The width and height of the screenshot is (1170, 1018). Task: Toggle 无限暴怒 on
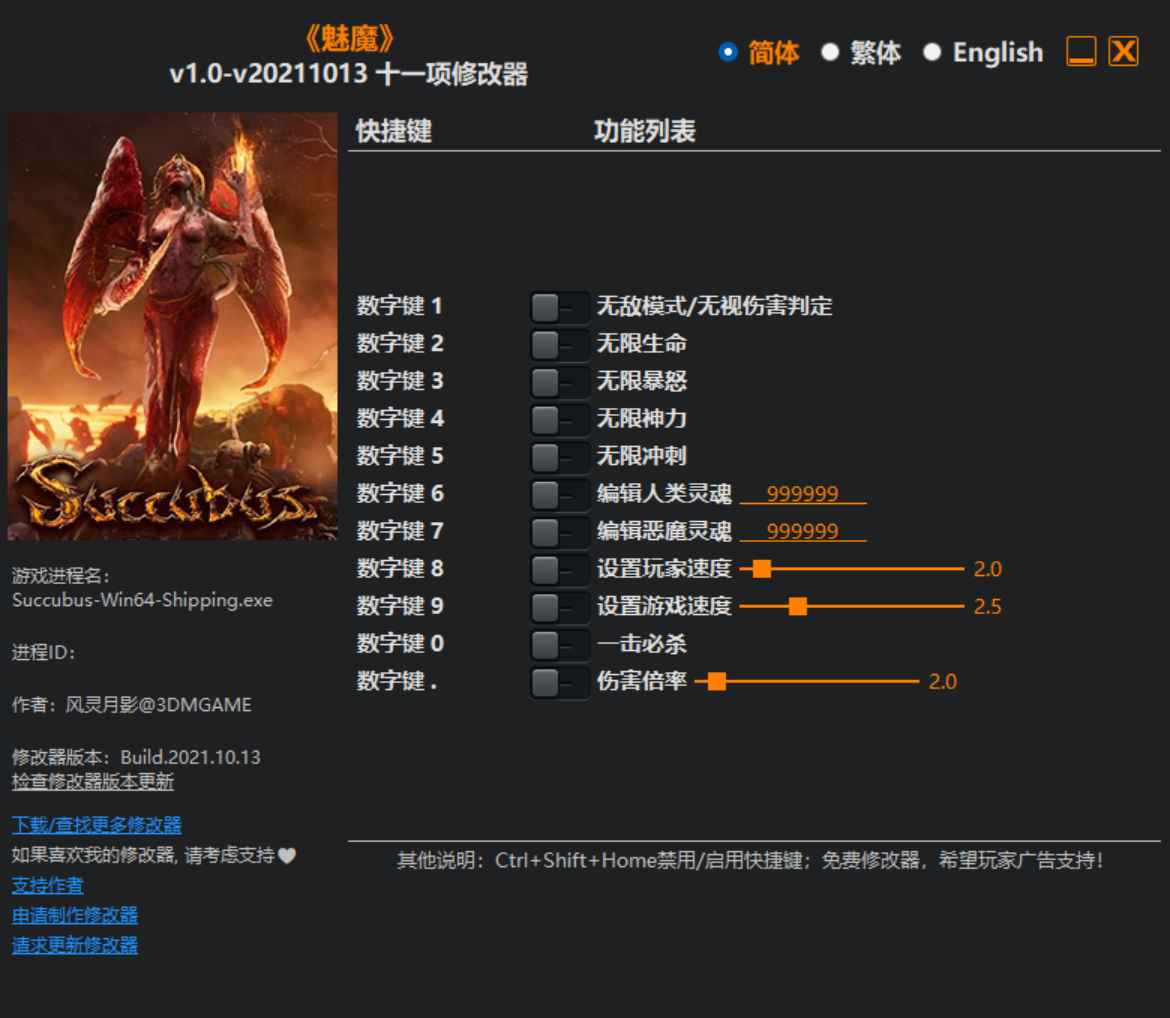560,381
